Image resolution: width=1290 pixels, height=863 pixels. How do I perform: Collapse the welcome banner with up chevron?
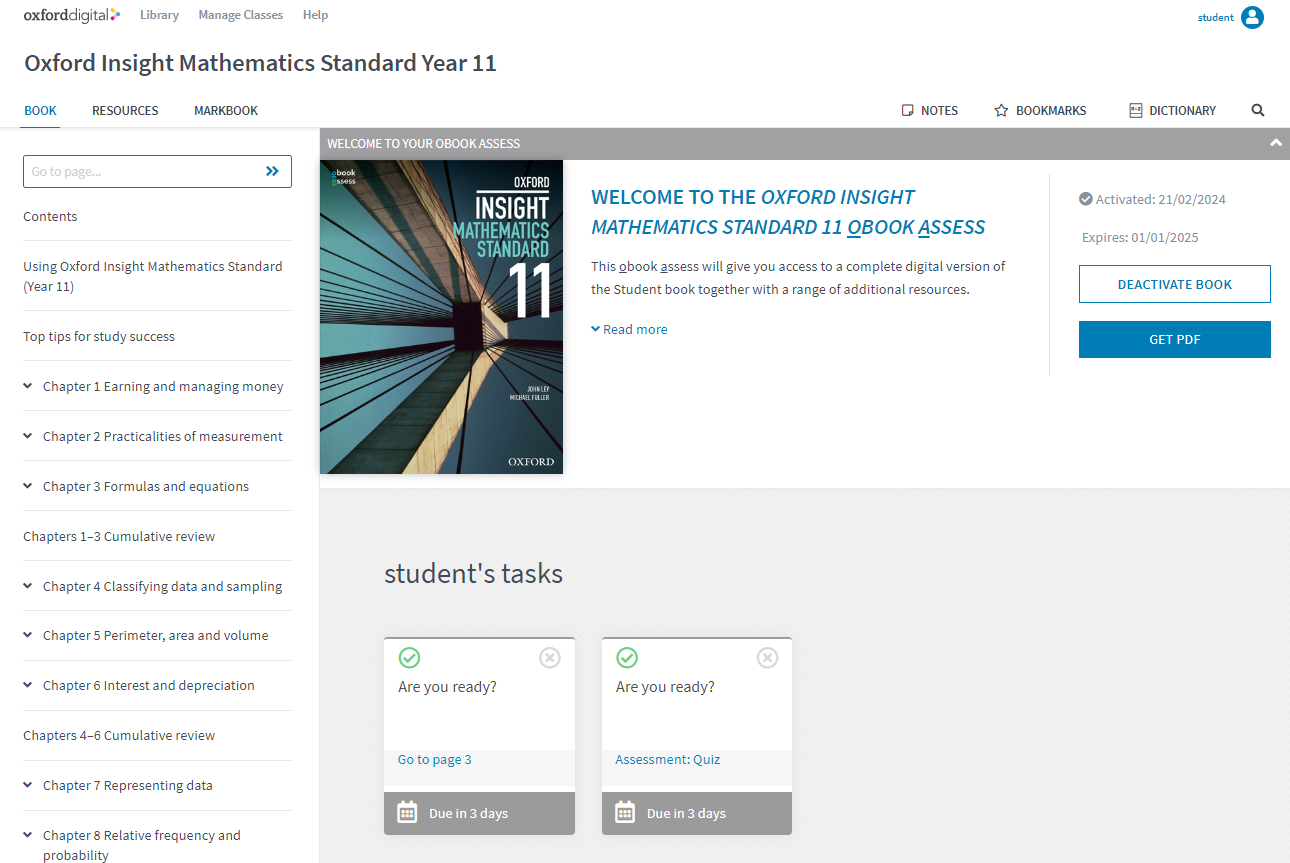[1275, 143]
